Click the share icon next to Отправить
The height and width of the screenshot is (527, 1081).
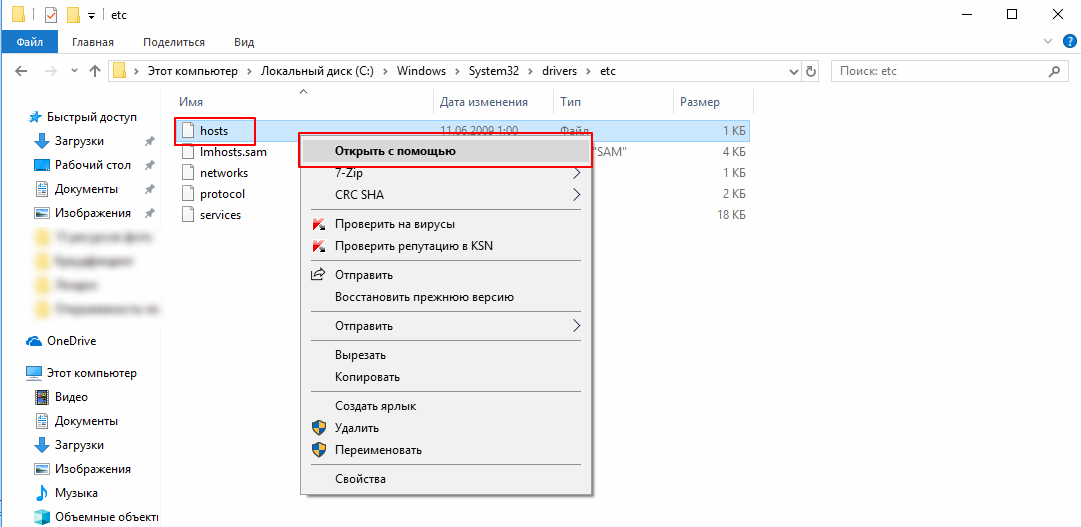point(318,275)
